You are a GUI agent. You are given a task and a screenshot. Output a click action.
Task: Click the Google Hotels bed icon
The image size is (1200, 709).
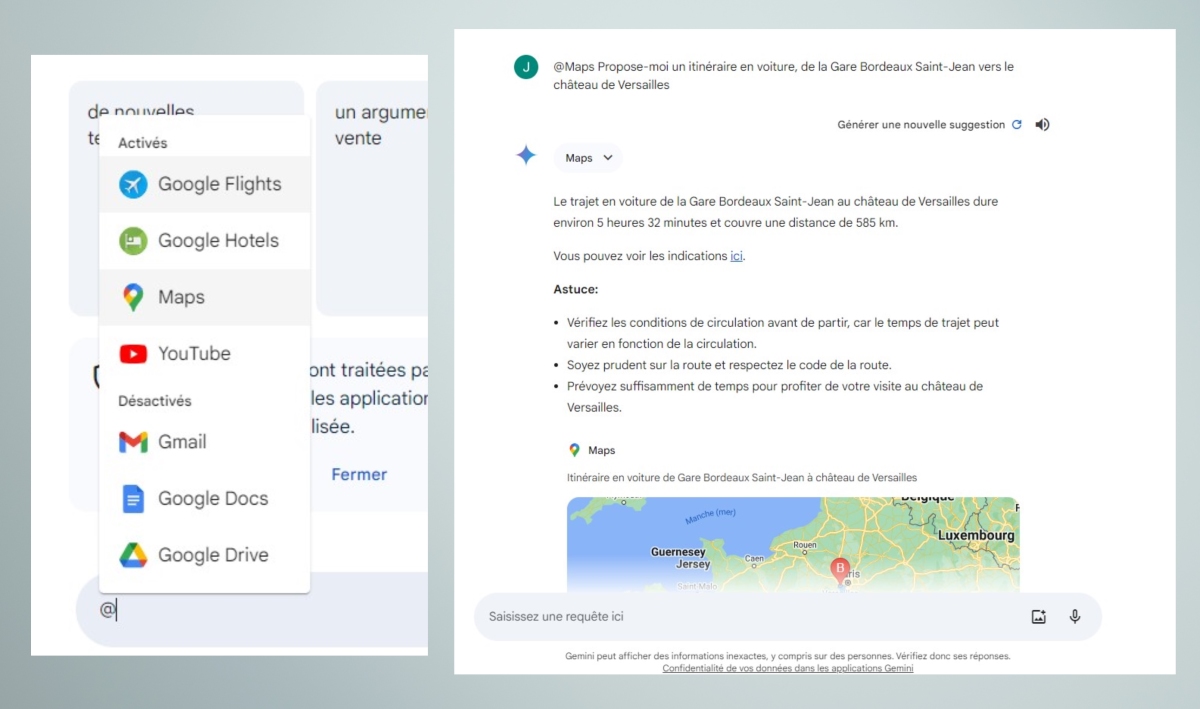133,241
